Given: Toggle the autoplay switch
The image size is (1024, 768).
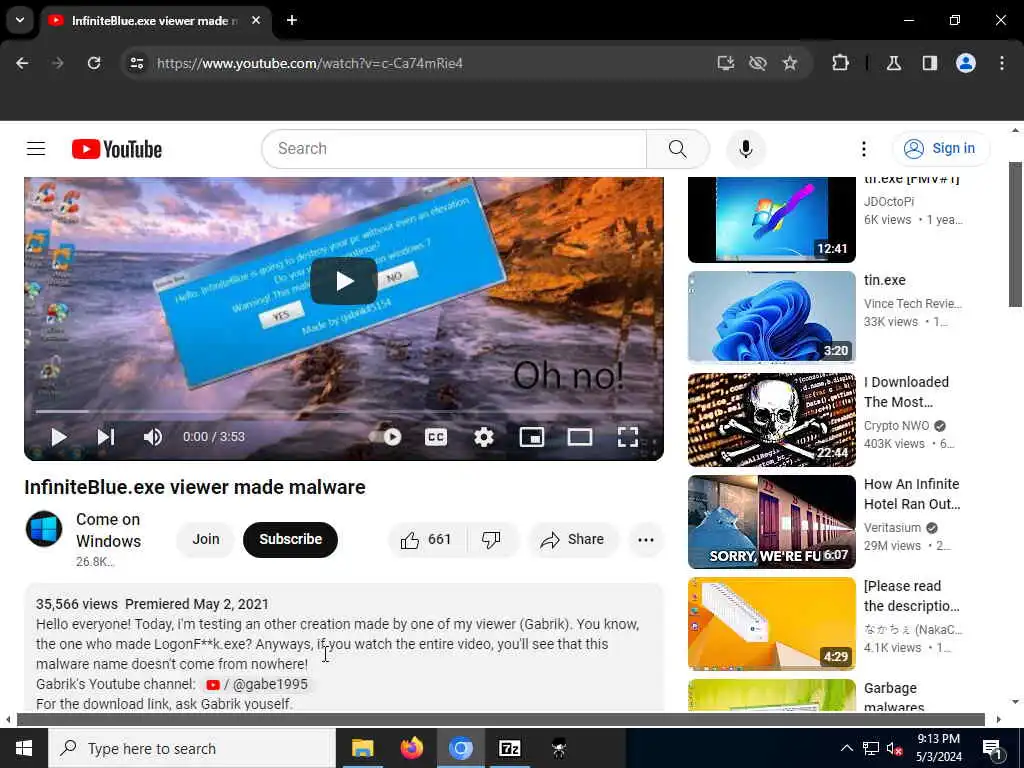Looking at the screenshot, I should [x=386, y=437].
